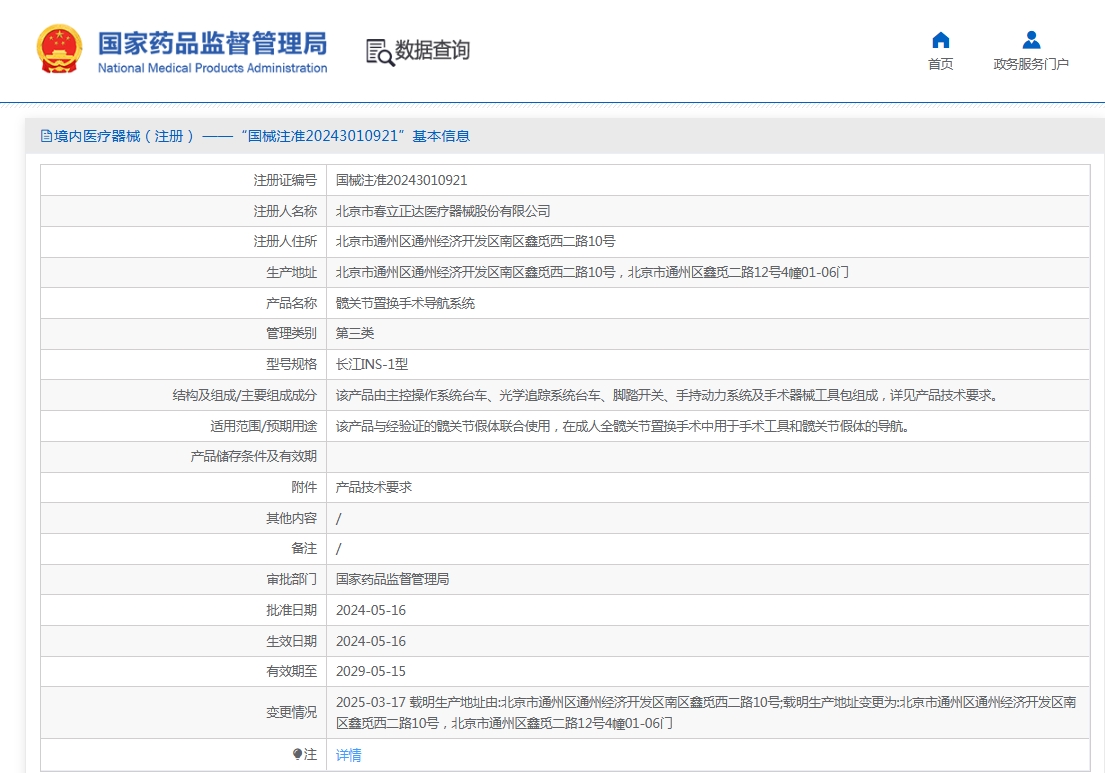
Task: Click the 附件 row label
Action: (x=304, y=487)
